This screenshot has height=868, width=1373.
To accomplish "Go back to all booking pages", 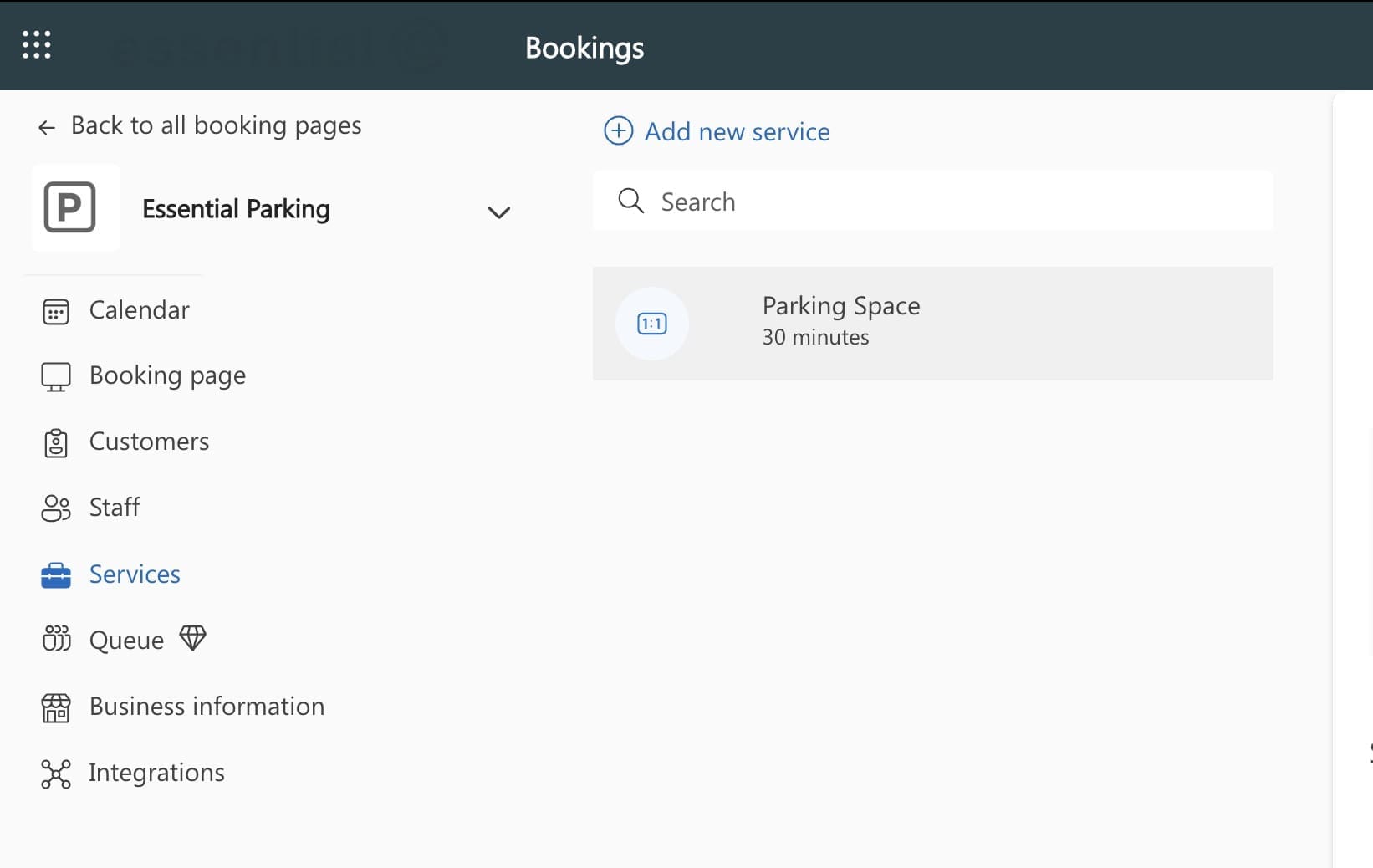I will coord(201,125).
